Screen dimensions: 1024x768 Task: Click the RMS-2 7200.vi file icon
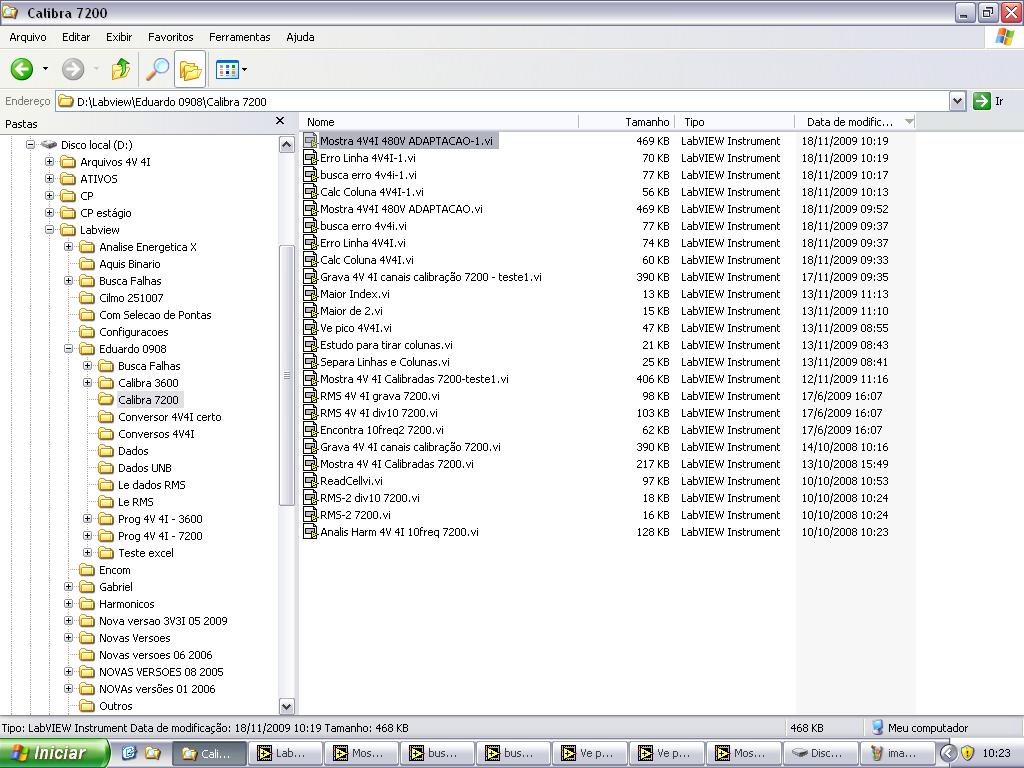click(x=310, y=515)
